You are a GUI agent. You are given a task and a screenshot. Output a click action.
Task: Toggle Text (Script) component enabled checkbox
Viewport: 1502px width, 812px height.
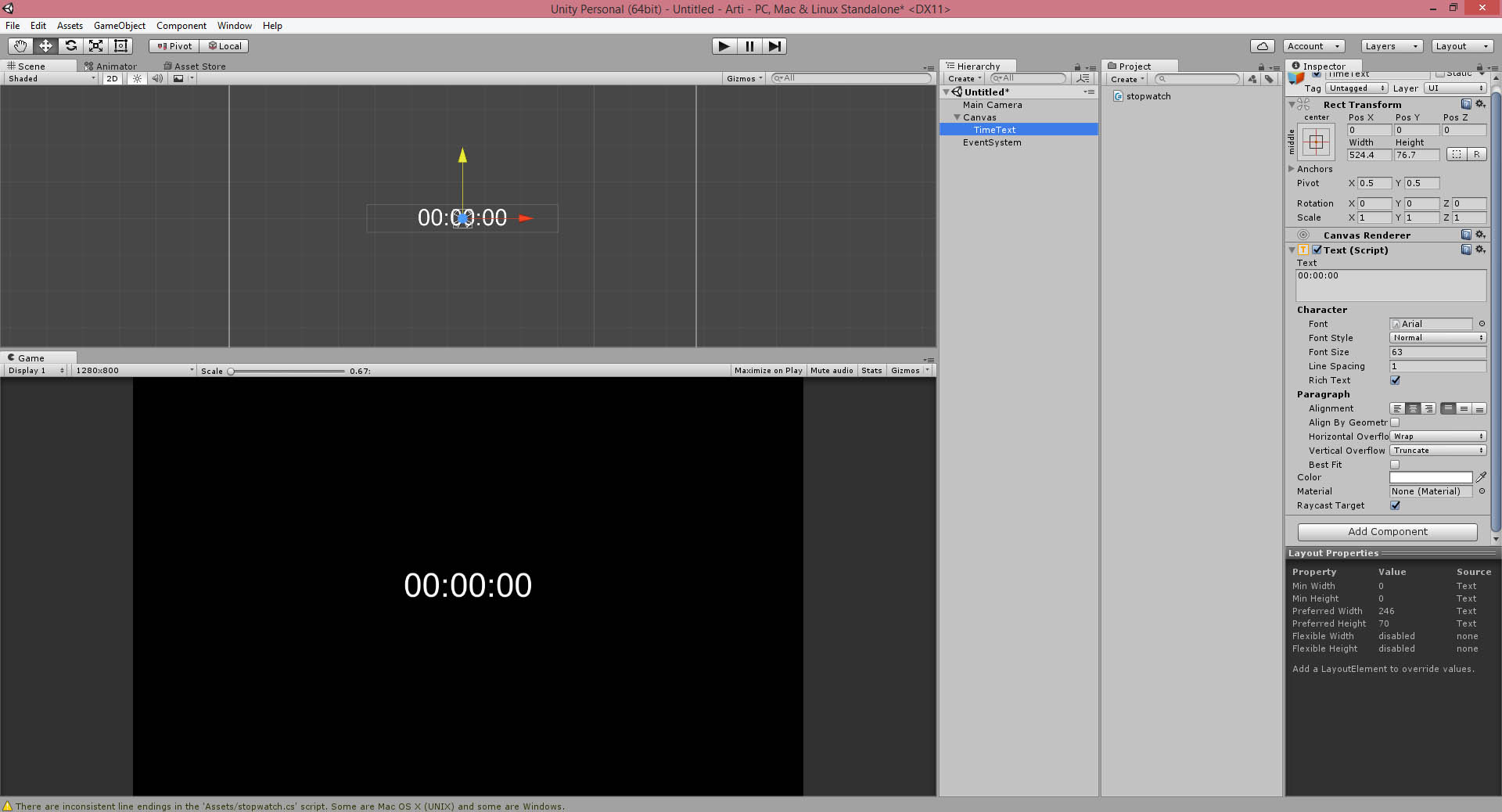(1317, 250)
